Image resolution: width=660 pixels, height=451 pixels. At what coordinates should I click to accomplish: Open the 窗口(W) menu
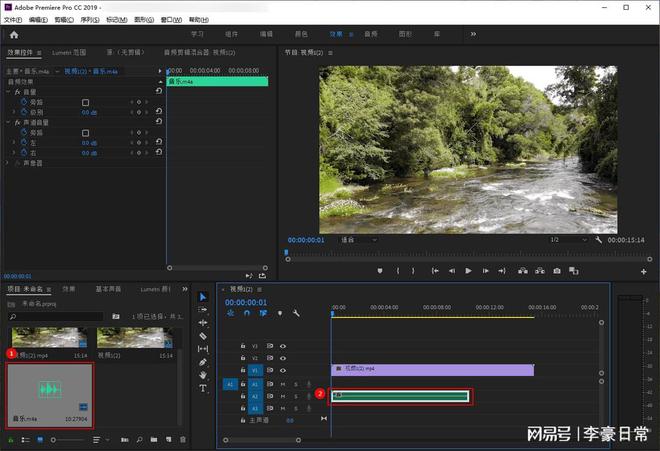[171, 20]
